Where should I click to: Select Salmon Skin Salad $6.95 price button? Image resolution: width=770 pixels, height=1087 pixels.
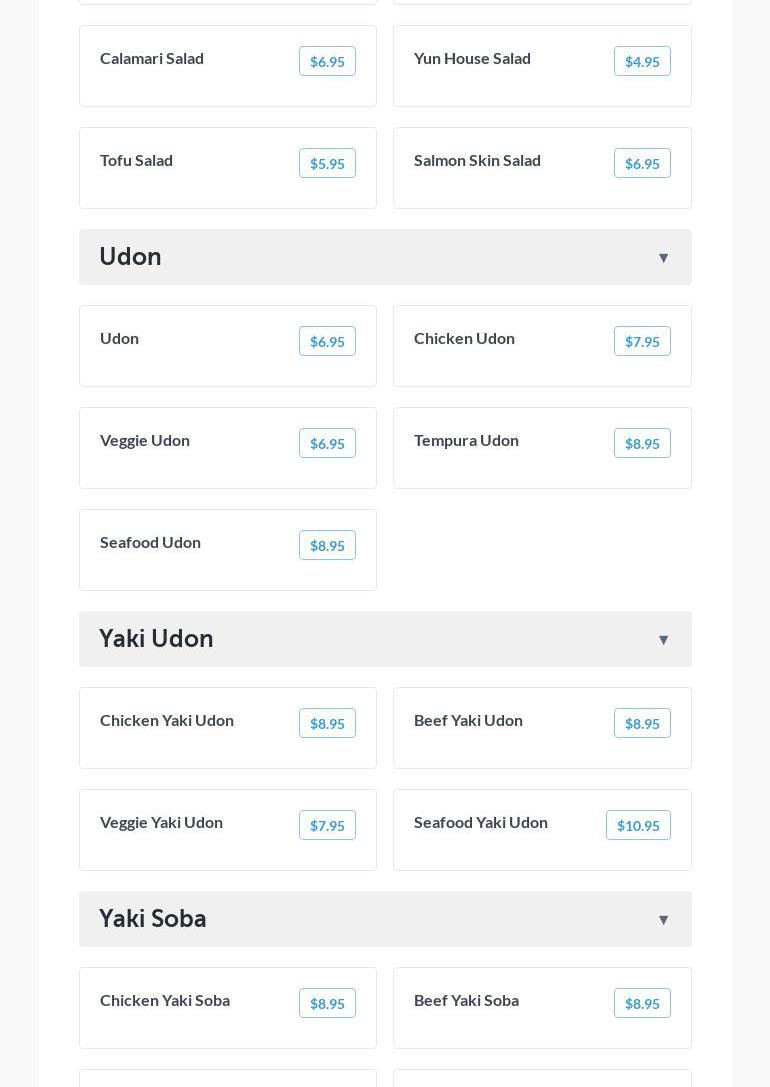tap(642, 164)
